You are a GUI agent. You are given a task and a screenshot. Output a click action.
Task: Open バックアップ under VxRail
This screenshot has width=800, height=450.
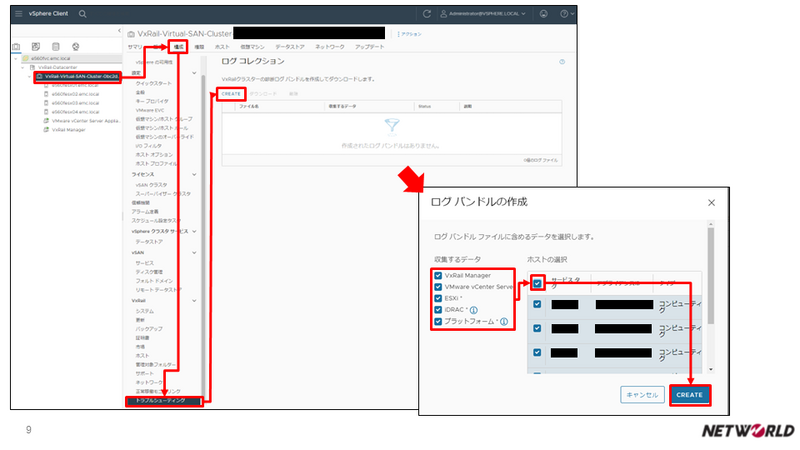click(149, 329)
